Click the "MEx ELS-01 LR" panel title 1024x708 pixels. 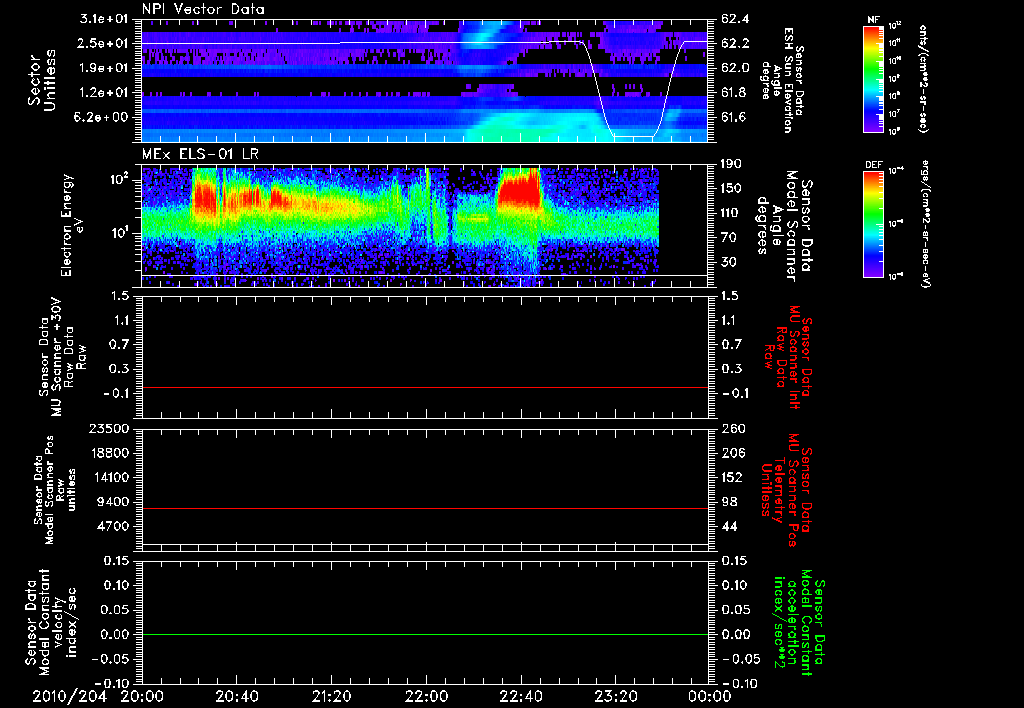click(199, 155)
